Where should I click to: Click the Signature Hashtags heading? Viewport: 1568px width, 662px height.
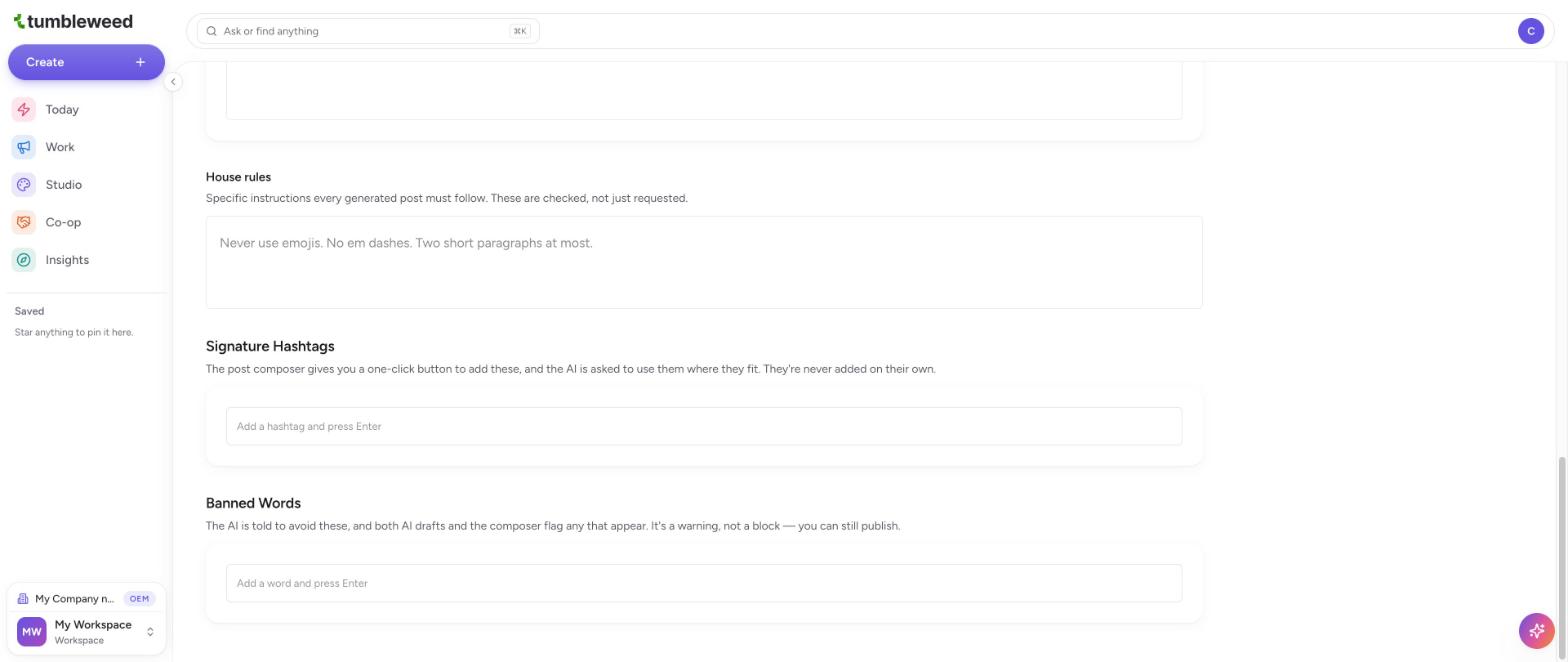point(270,346)
